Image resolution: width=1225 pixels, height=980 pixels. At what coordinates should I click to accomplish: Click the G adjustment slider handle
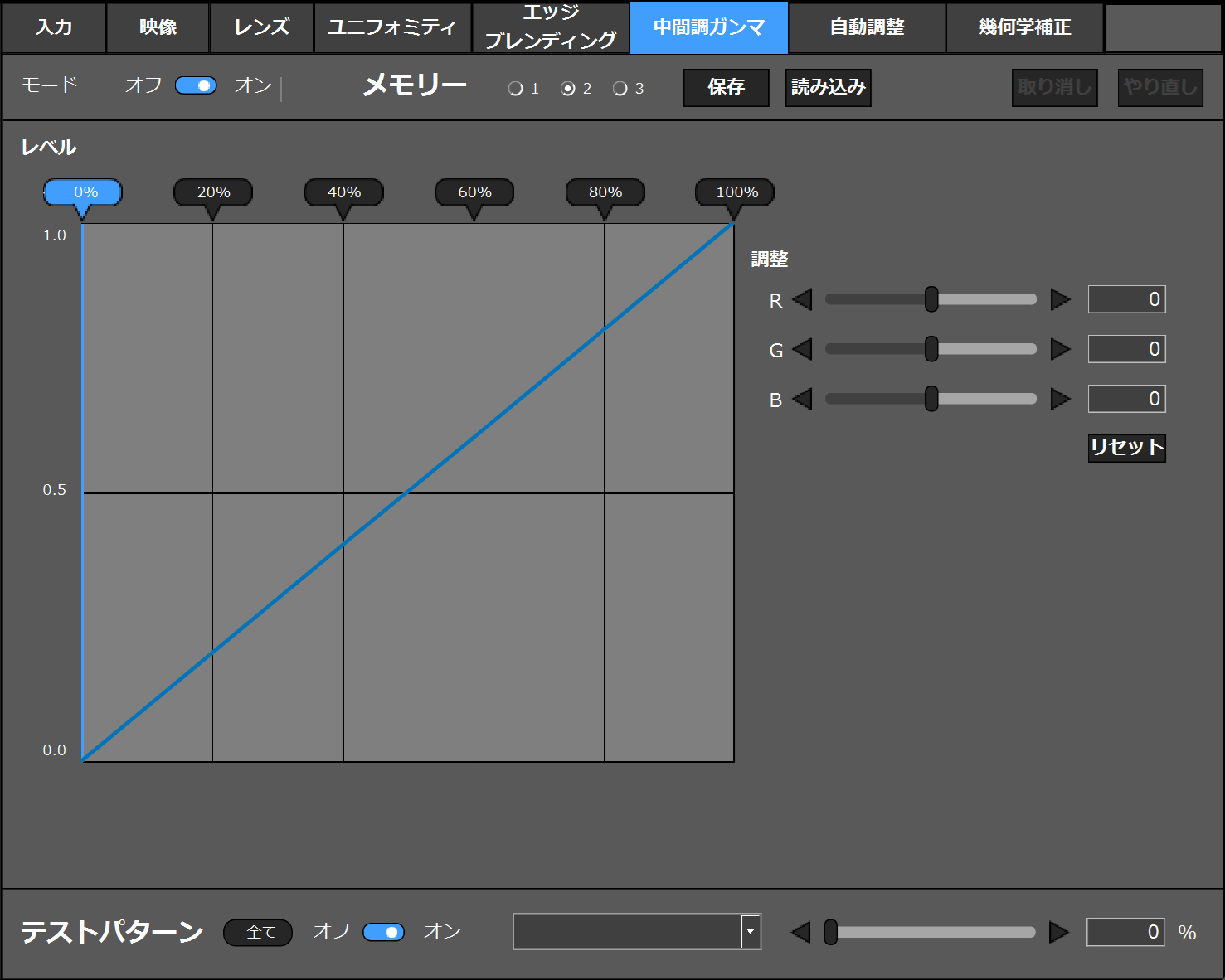click(x=931, y=349)
